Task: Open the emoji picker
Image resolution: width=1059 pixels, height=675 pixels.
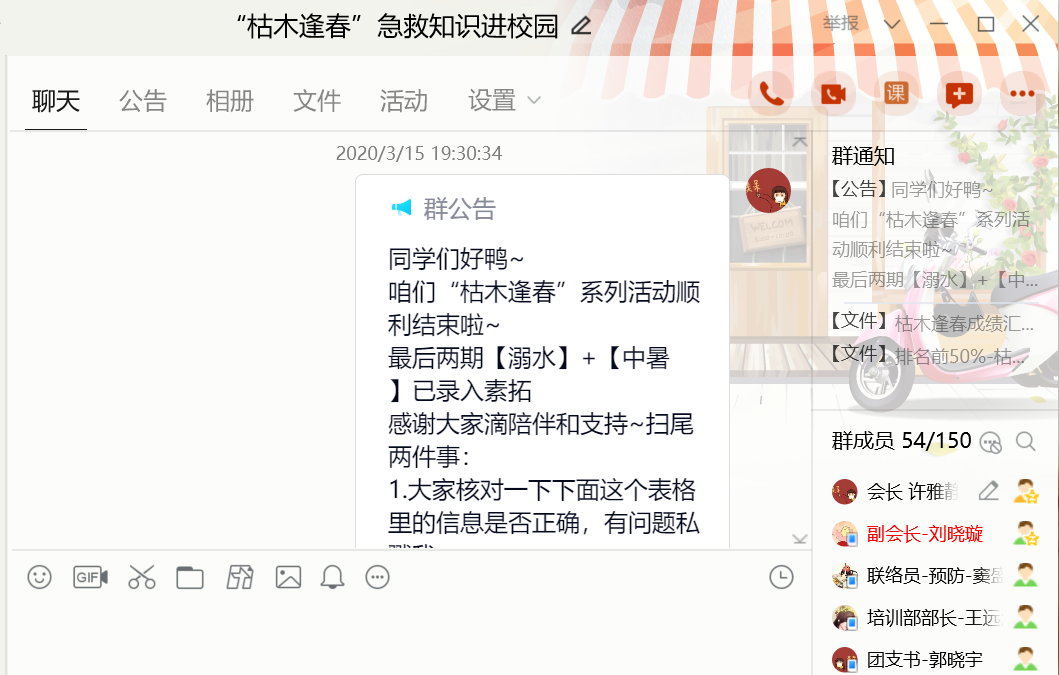Action: [40, 577]
